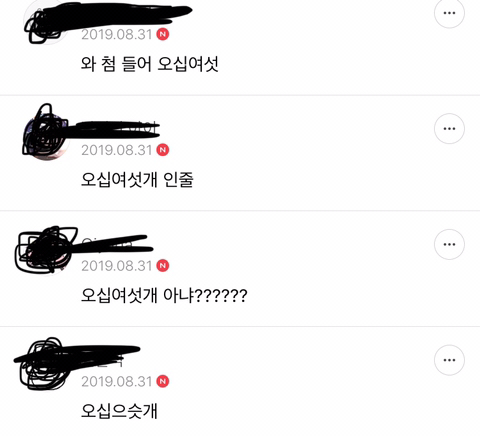The height and width of the screenshot is (436, 480).
Task: Select comment text '오십으슷개'
Action: pos(119,411)
